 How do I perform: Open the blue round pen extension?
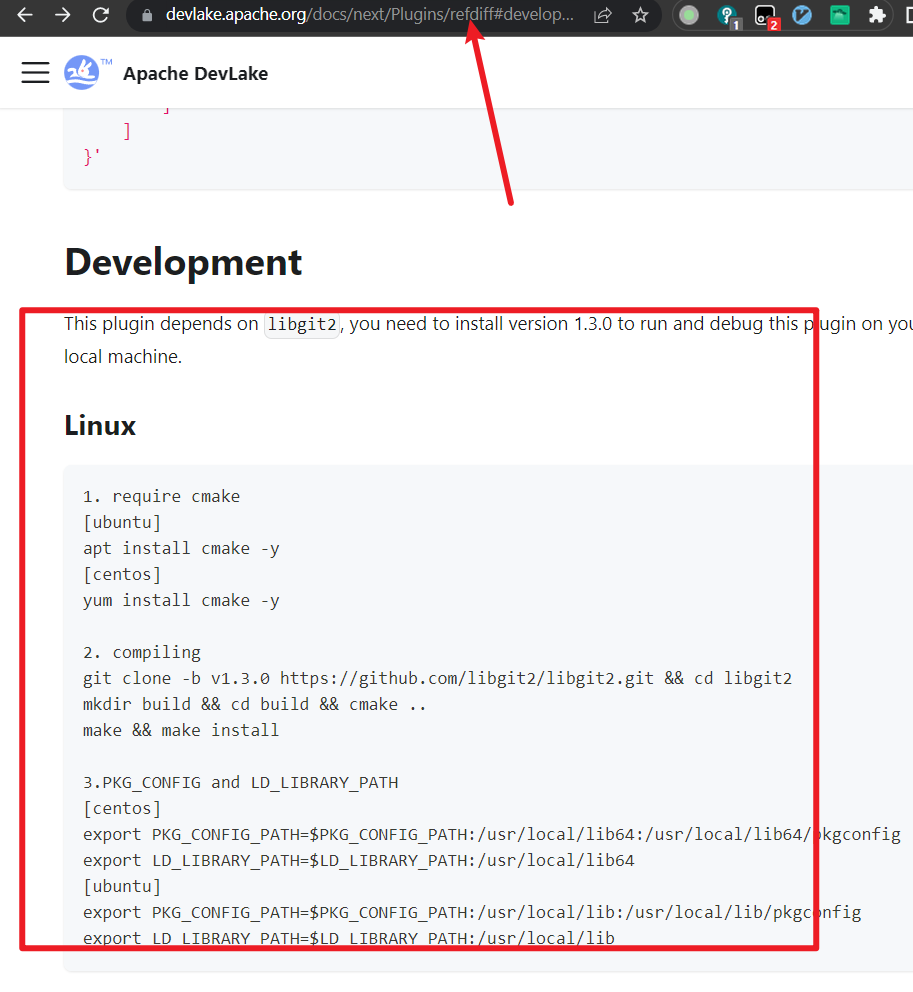pyautogui.click(x=802, y=15)
